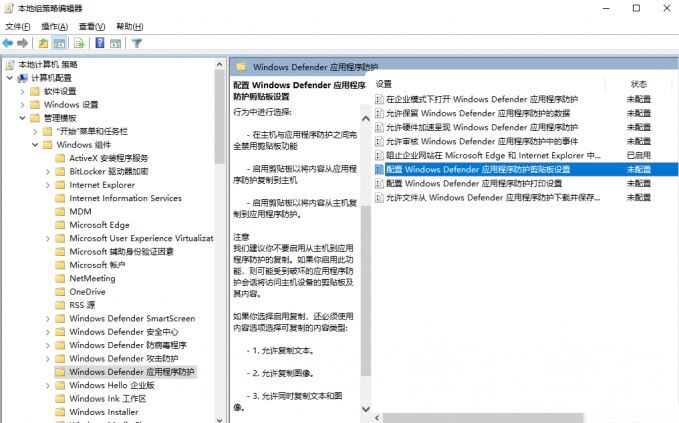Click description pane scroll up arrow
The height and width of the screenshot is (423, 679).
click(x=365, y=118)
